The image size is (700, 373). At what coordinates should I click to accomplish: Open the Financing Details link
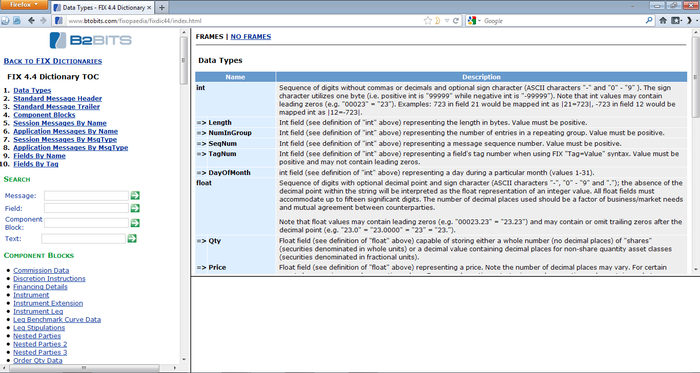[x=40, y=287]
